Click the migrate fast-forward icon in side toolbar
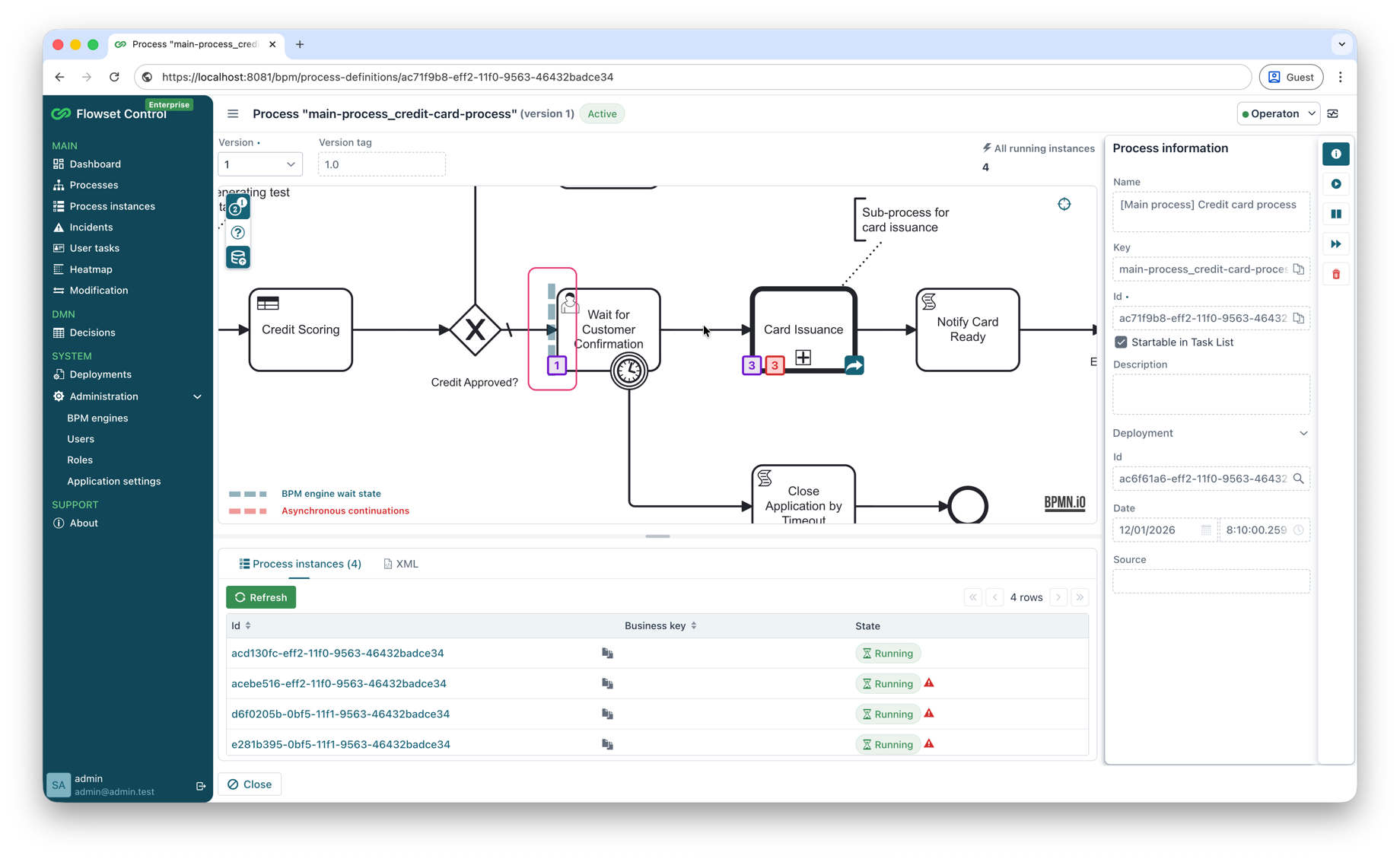 (1336, 244)
